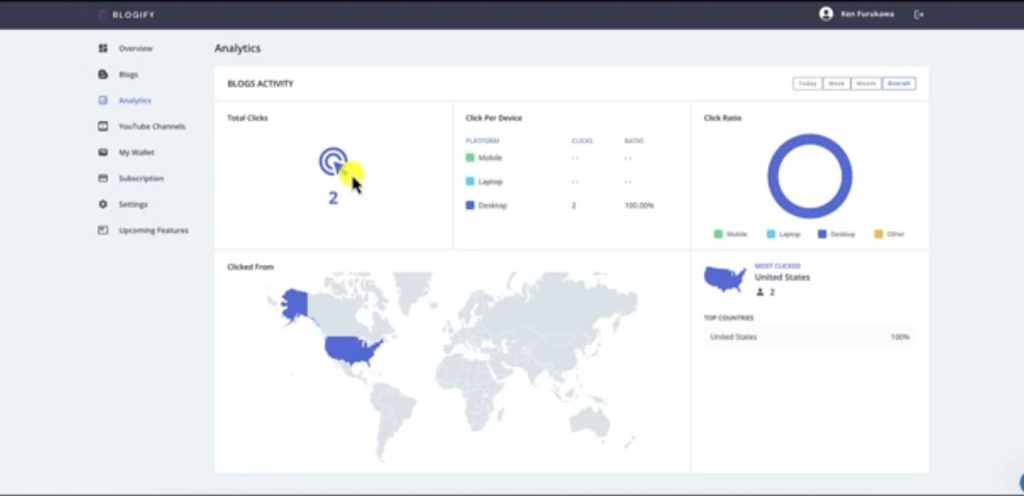Switch activity filter to Today
Viewport: 1024px width, 496px height.
click(x=807, y=84)
